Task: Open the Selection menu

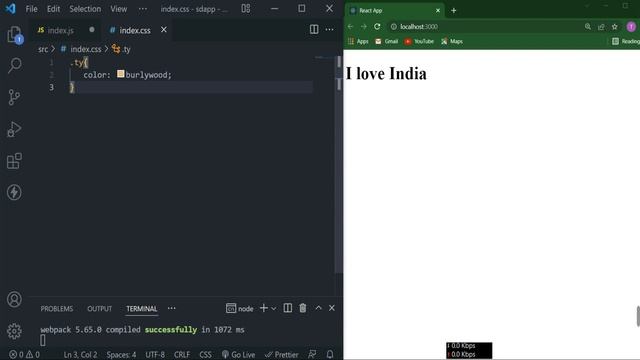Action: click(x=85, y=9)
